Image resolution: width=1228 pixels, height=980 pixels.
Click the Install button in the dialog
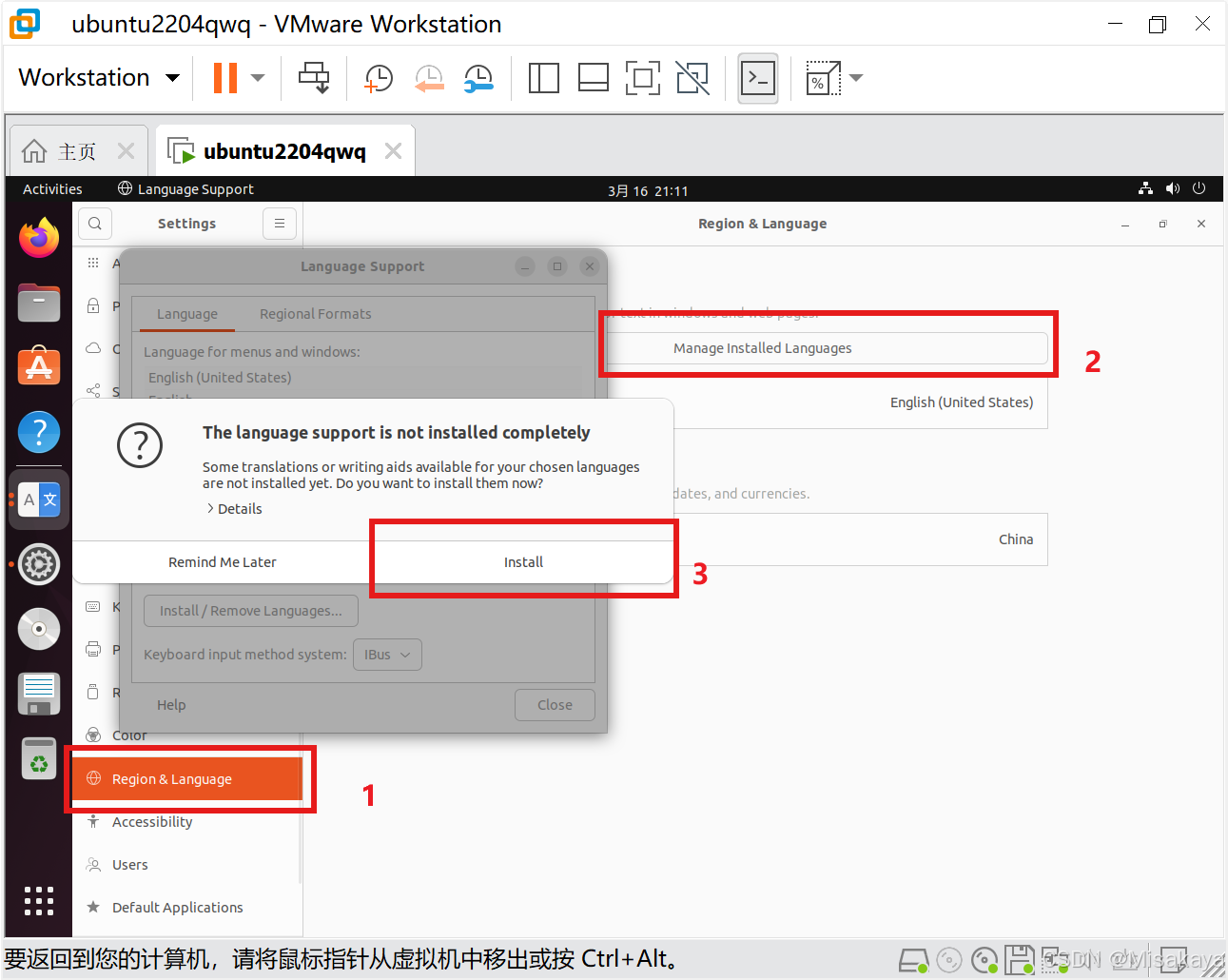[x=523, y=562]
